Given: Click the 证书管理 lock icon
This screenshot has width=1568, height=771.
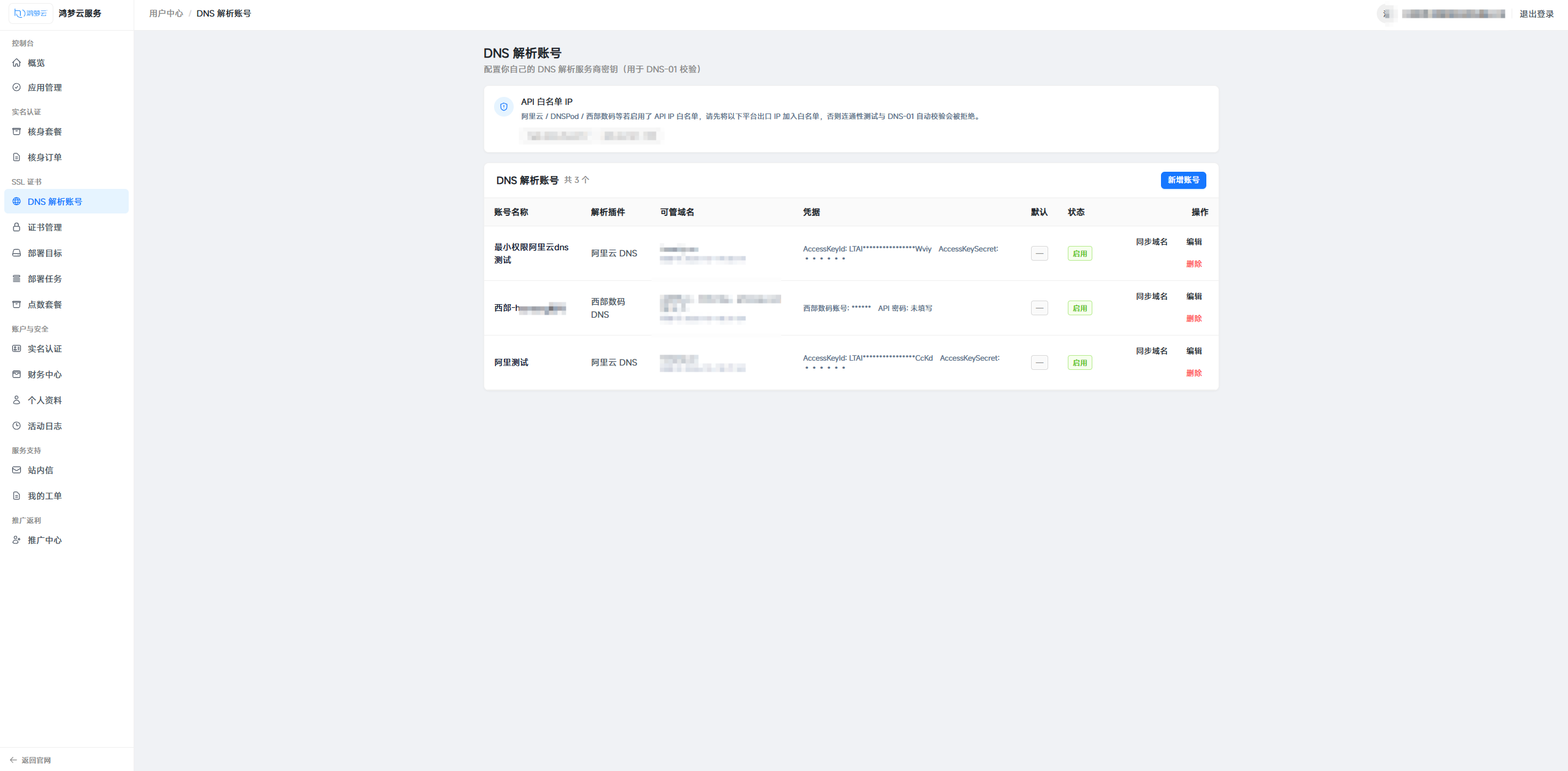Looking at the screenshot, I should click(17, 227).
